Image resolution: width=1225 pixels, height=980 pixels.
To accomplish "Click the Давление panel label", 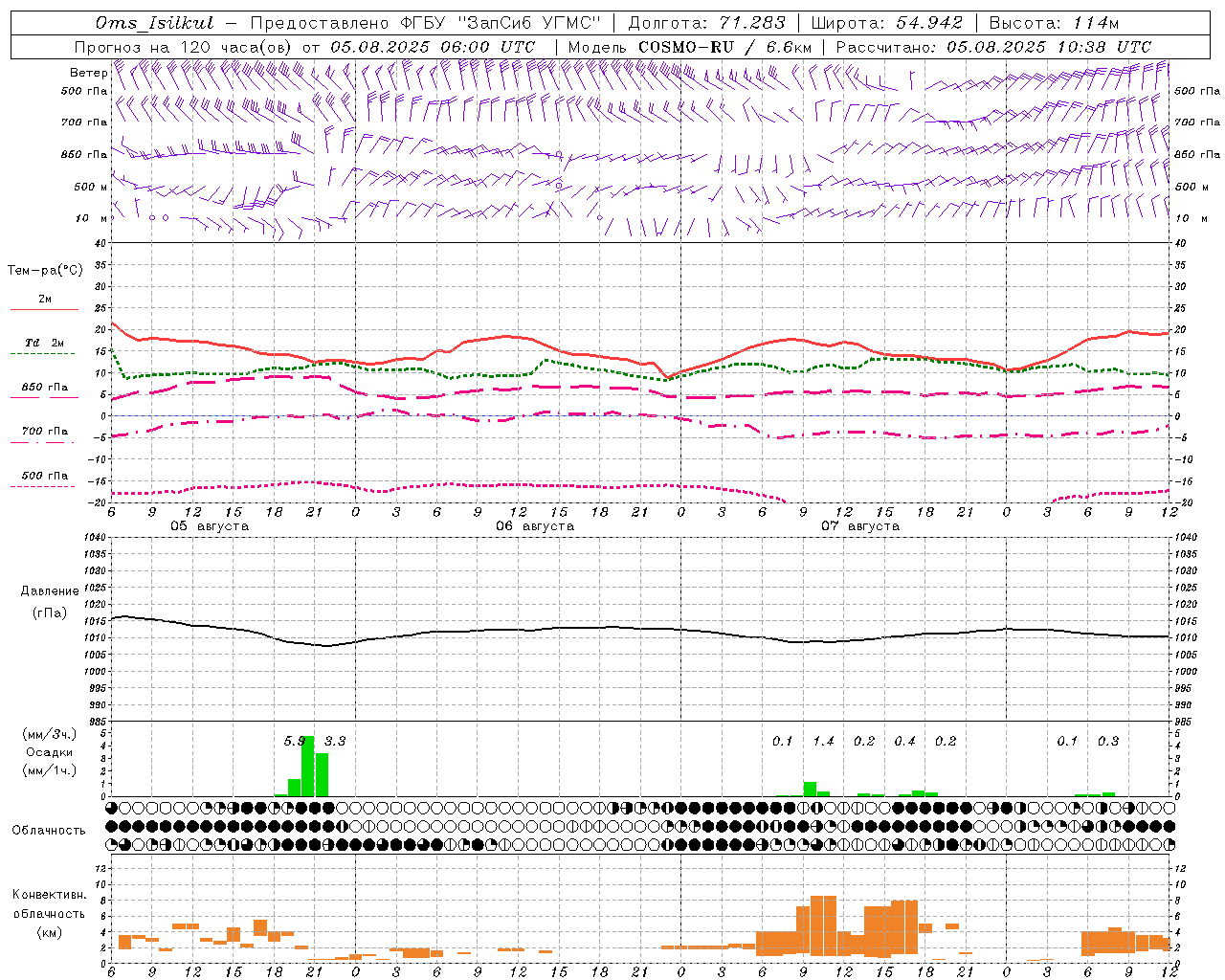I will pyautogui.click(x=50, y=591).
